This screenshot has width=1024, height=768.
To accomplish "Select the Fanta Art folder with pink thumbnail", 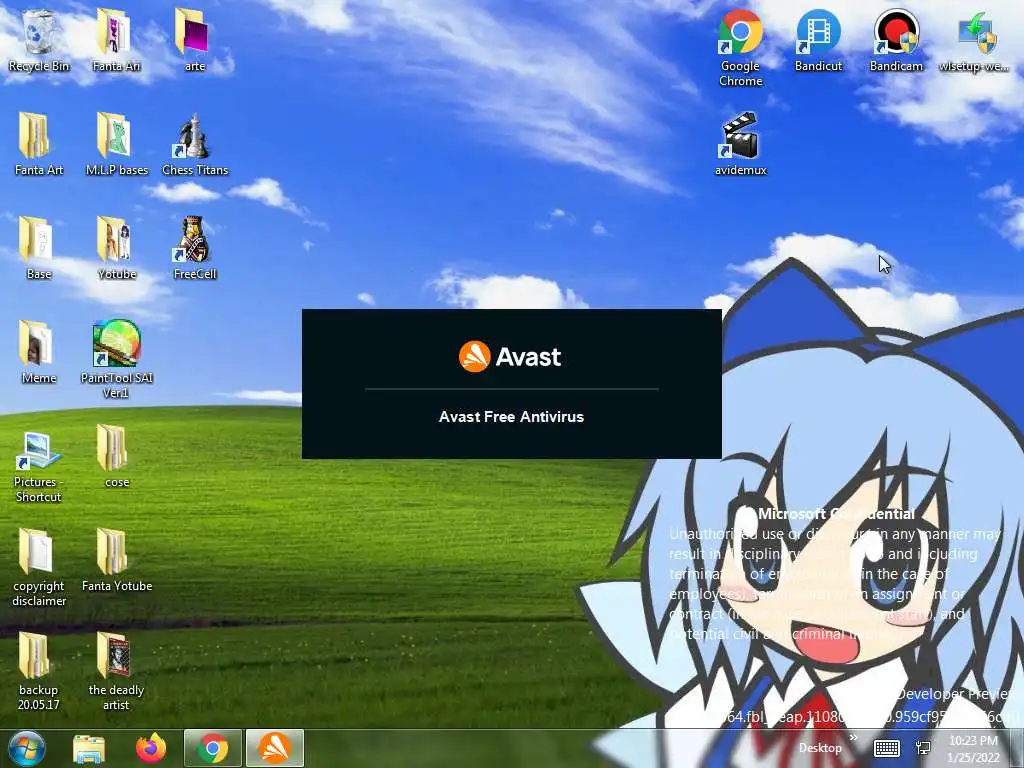I will coord(116,41).
